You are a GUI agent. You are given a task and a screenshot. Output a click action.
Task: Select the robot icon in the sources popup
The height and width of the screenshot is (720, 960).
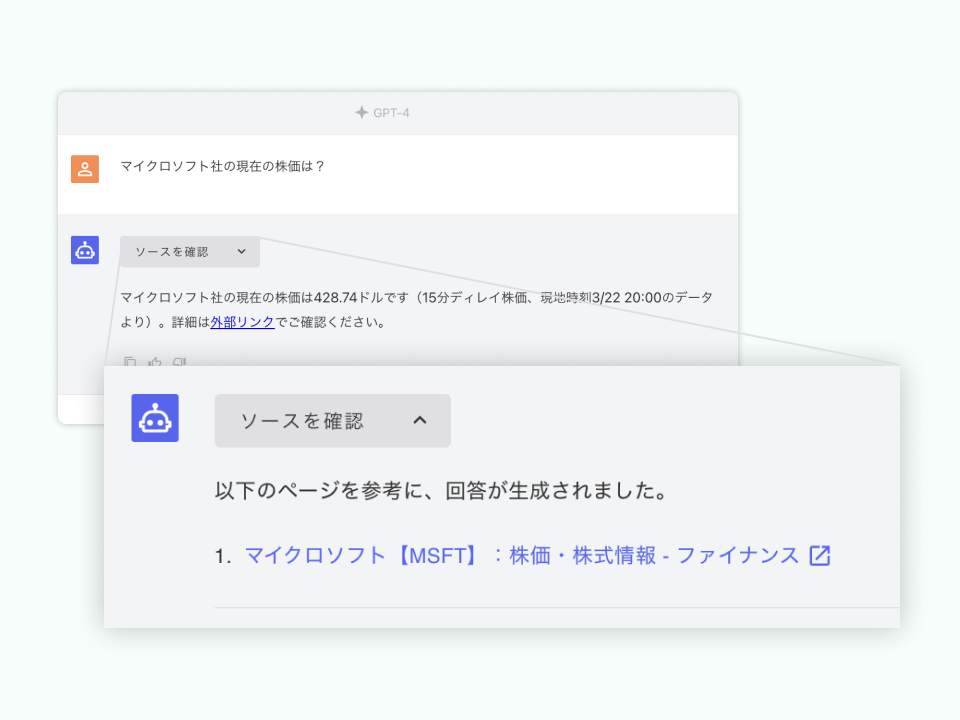(155, 420)
